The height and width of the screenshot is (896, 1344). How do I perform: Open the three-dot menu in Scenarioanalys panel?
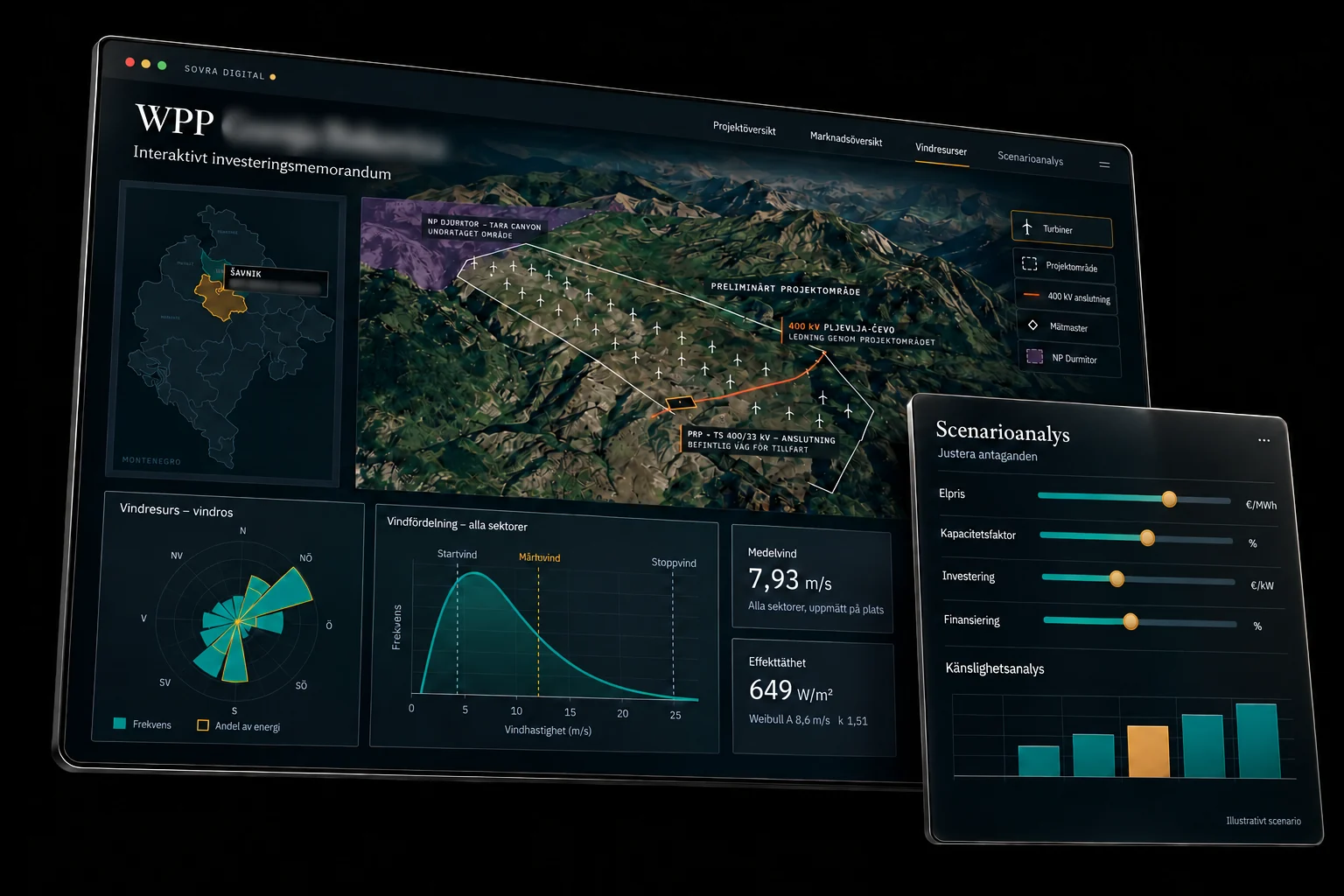click(x=1263, y=440)
